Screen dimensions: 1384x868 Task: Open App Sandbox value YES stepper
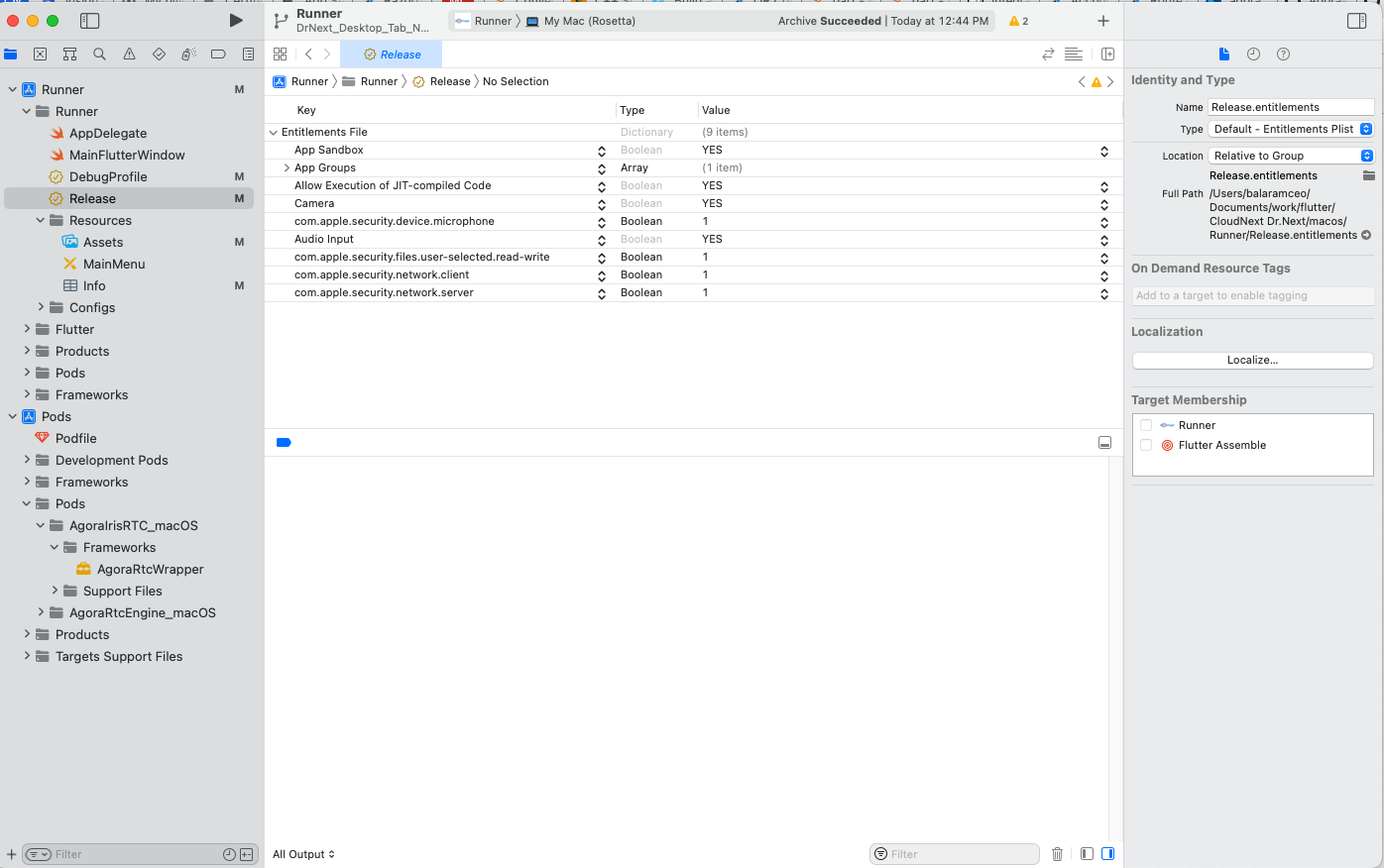coord(1104,151)
